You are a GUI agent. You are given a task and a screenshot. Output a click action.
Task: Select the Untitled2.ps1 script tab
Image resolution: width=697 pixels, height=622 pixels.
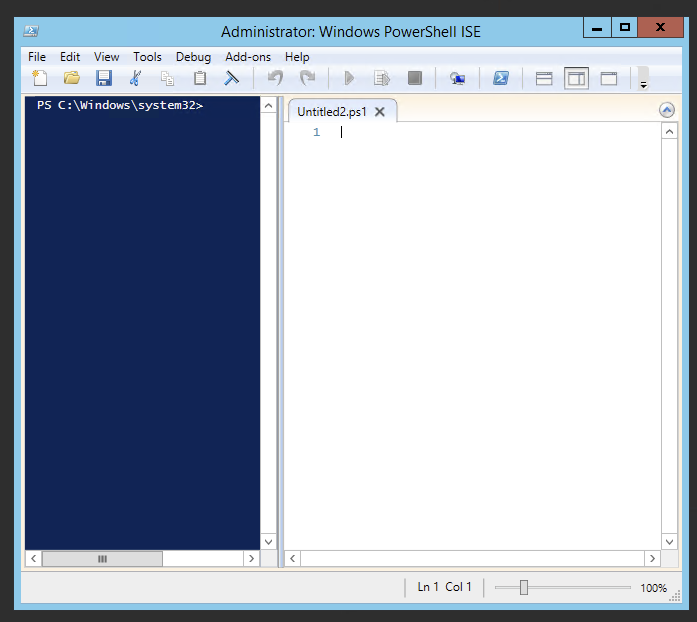pos(332,112)
